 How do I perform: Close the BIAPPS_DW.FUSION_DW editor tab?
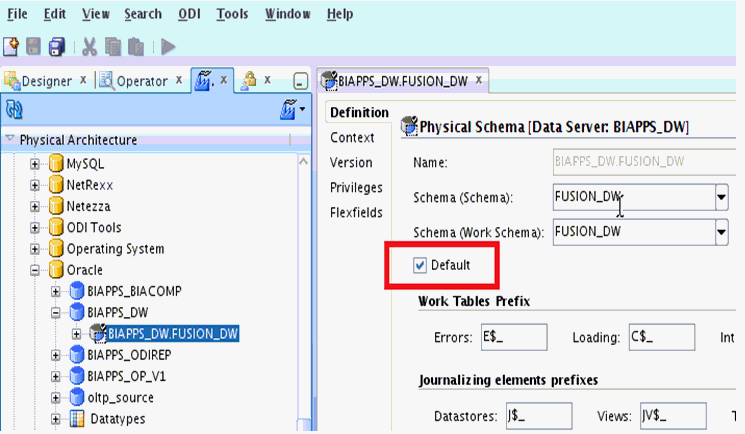click(479, 80)
